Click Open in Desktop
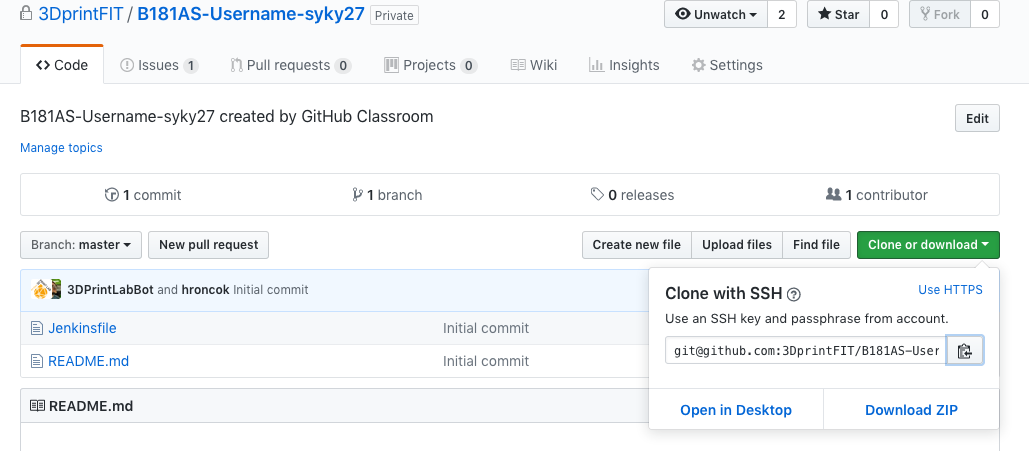Image resolution: width=1029 pixels, height=451 pixels. [736, 410]
